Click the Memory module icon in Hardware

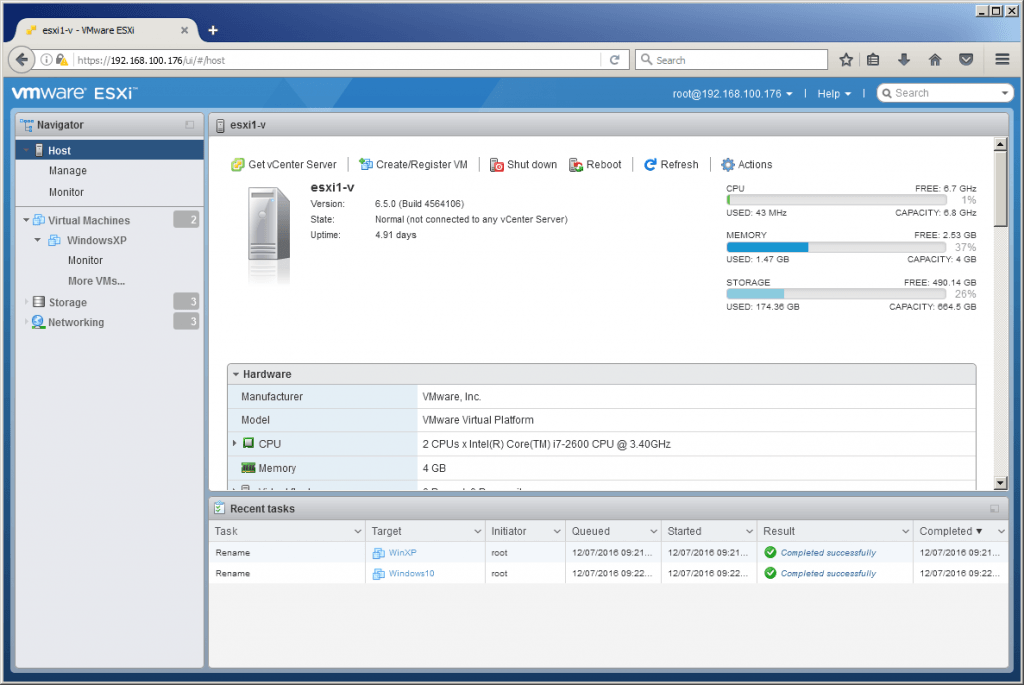[248, 468]
